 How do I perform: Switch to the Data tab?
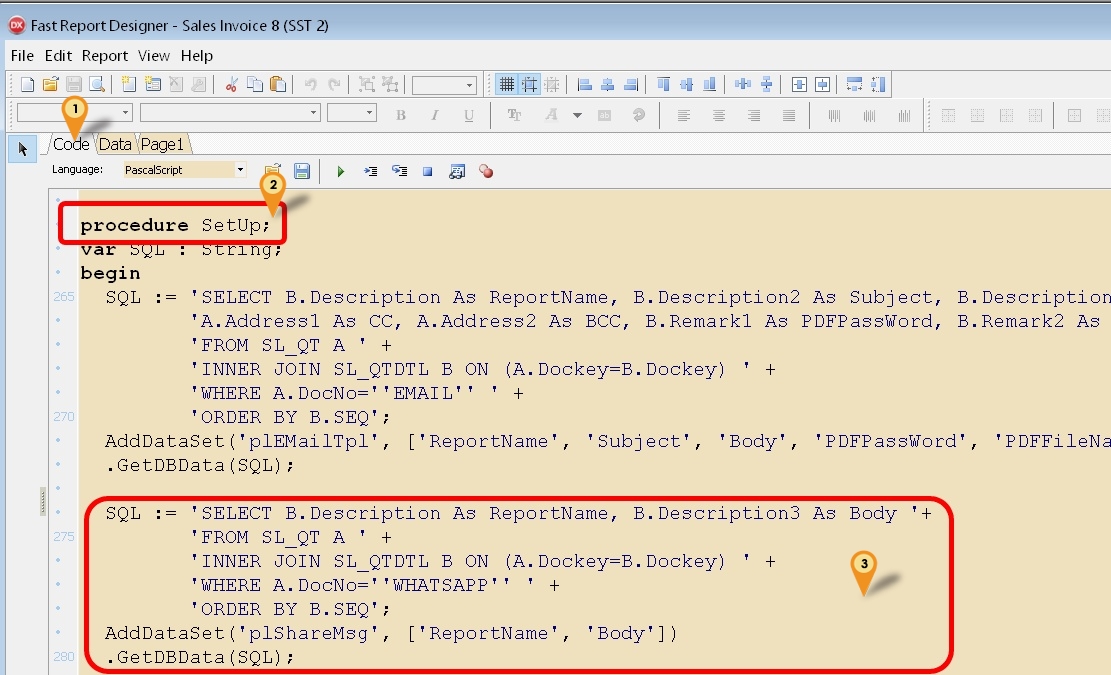(x=115, y=144)
